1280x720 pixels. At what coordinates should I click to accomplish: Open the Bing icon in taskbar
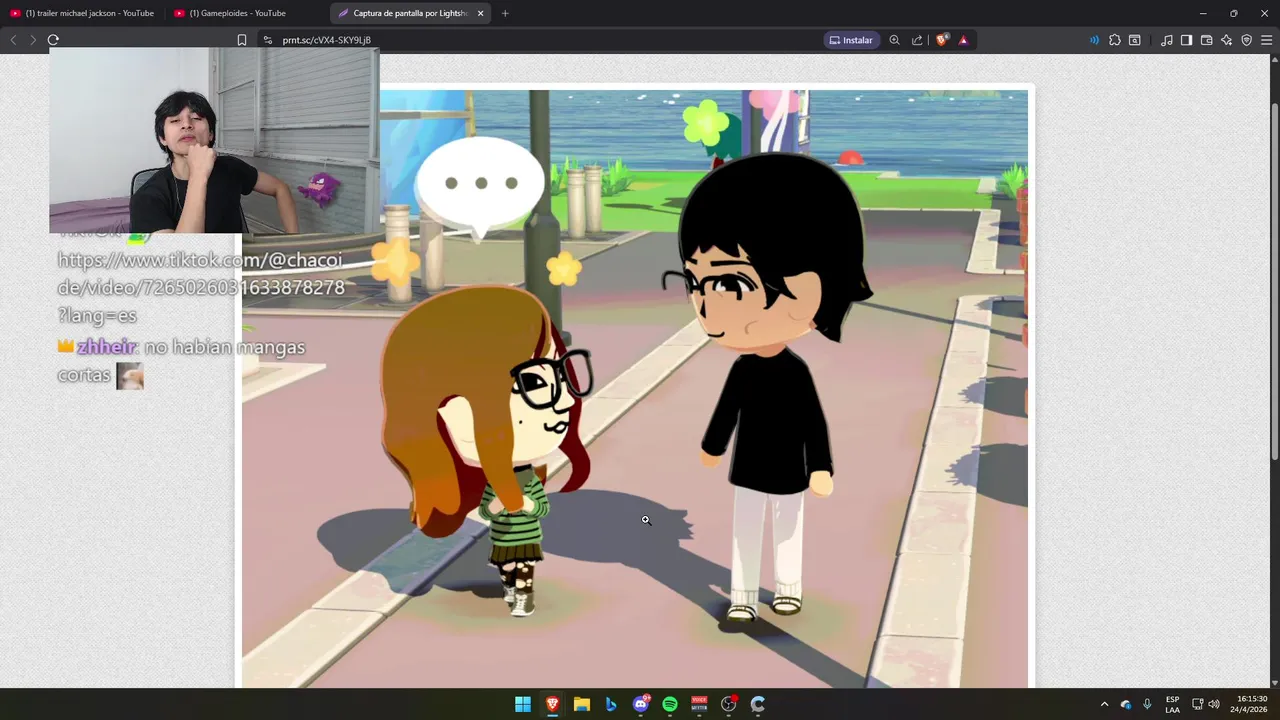point(611,704)
